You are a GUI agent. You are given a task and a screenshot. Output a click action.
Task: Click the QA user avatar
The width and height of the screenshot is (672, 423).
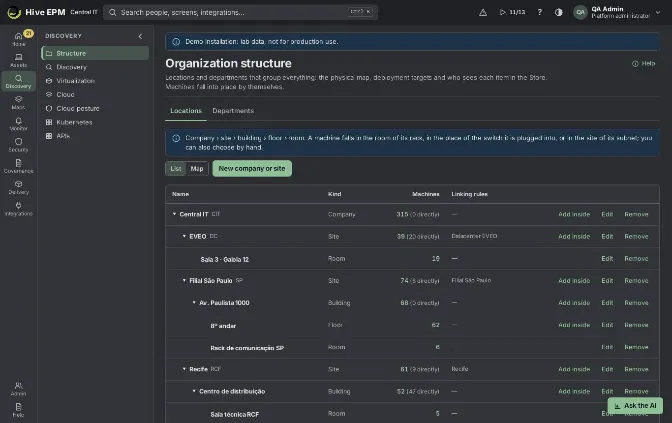[580, 12]
